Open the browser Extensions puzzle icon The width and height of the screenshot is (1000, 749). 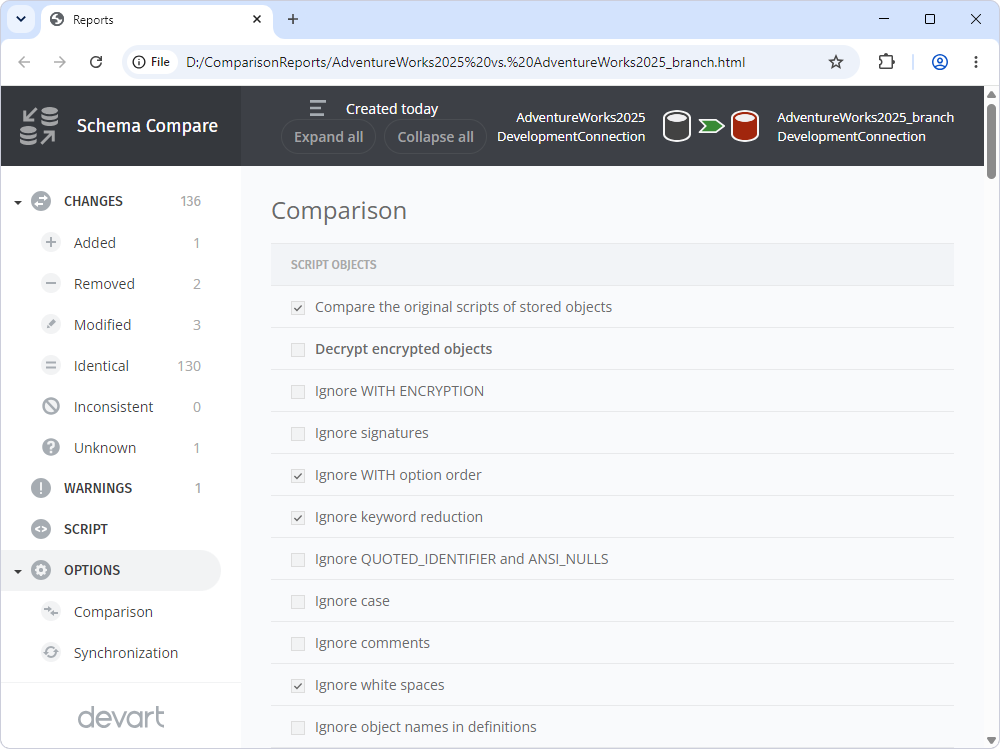point(886,62)
